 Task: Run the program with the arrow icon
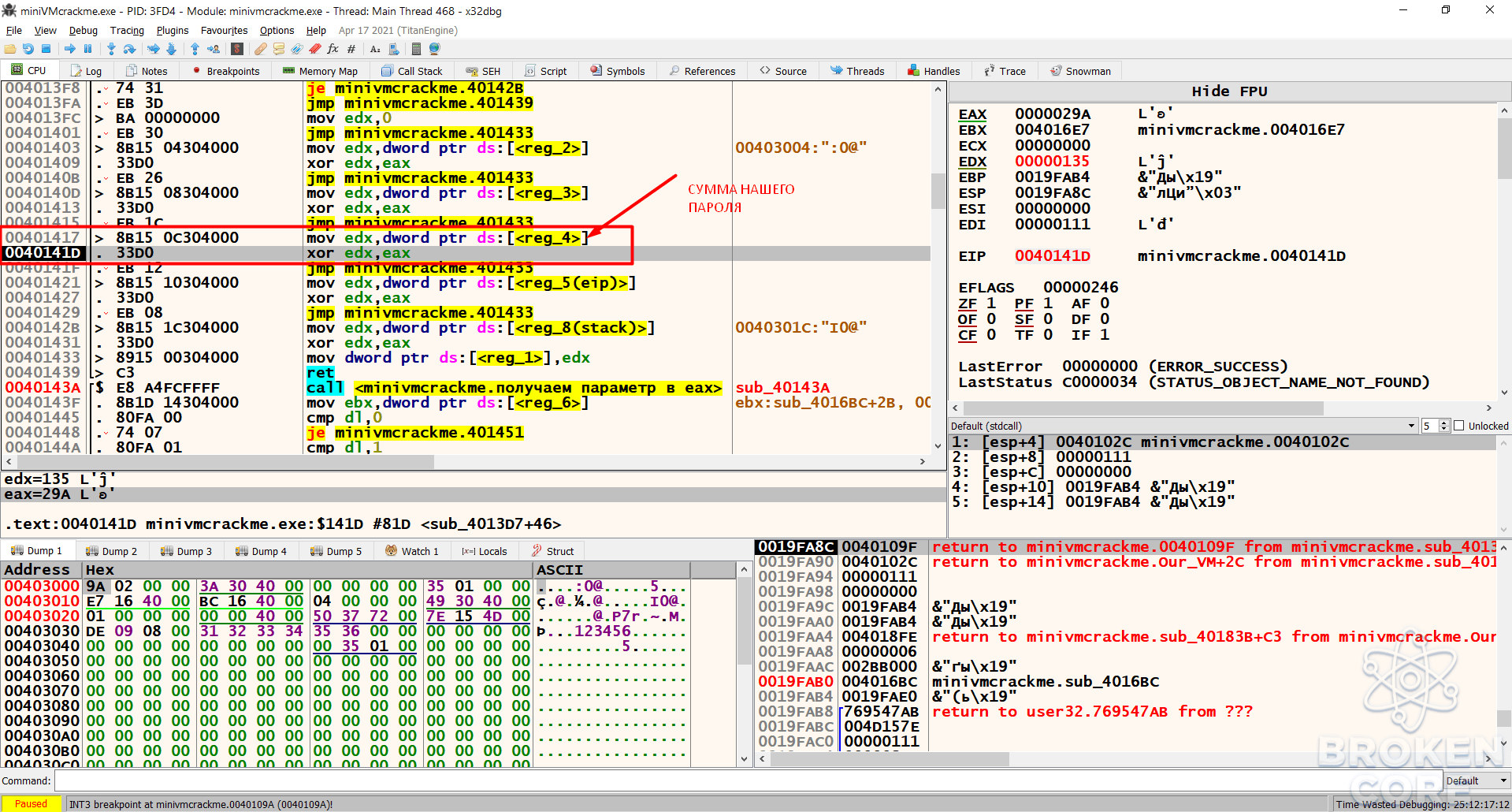[x=70, y=49]
